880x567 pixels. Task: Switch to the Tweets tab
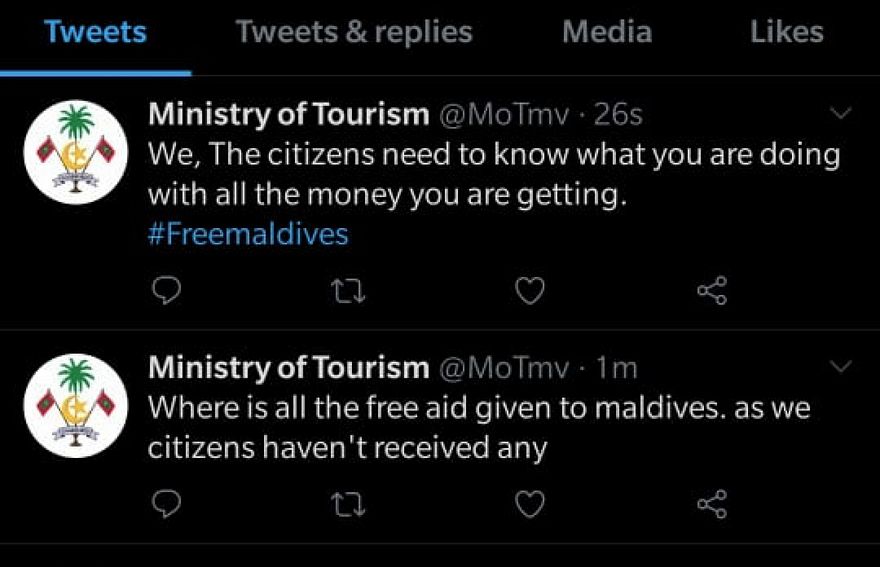click(95, 33)
